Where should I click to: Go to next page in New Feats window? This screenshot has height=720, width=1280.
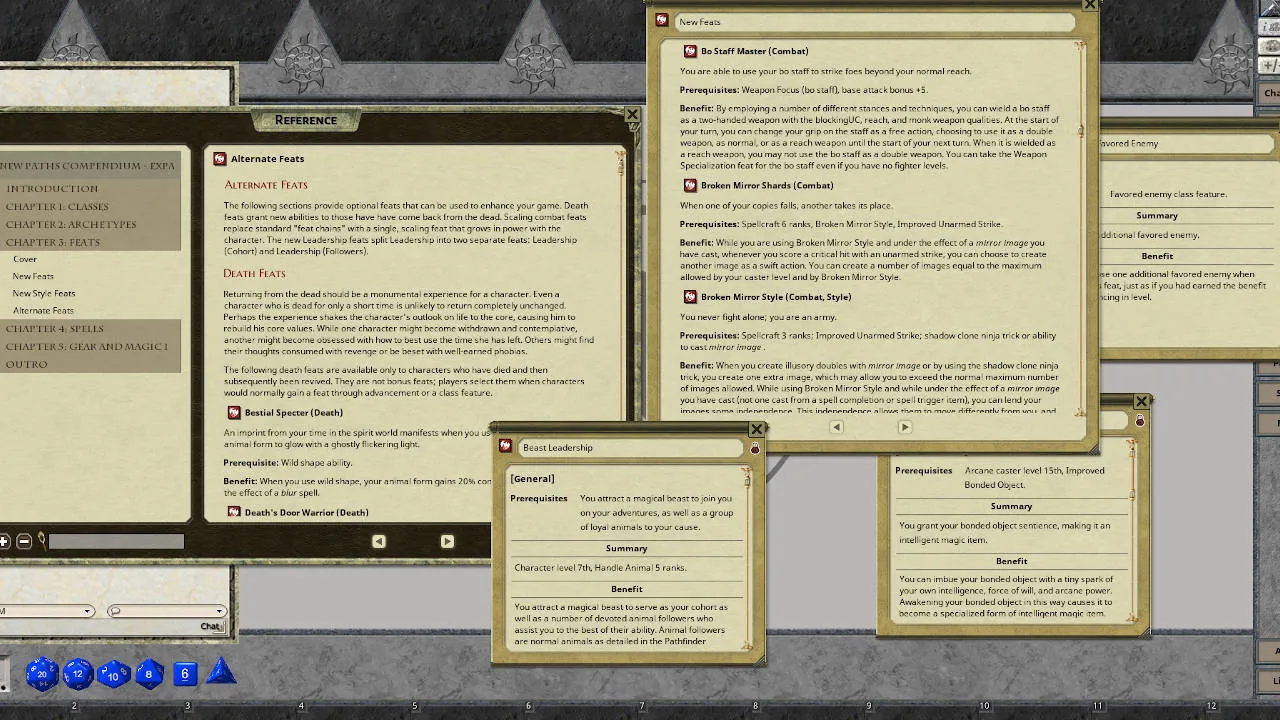(904, 427)
